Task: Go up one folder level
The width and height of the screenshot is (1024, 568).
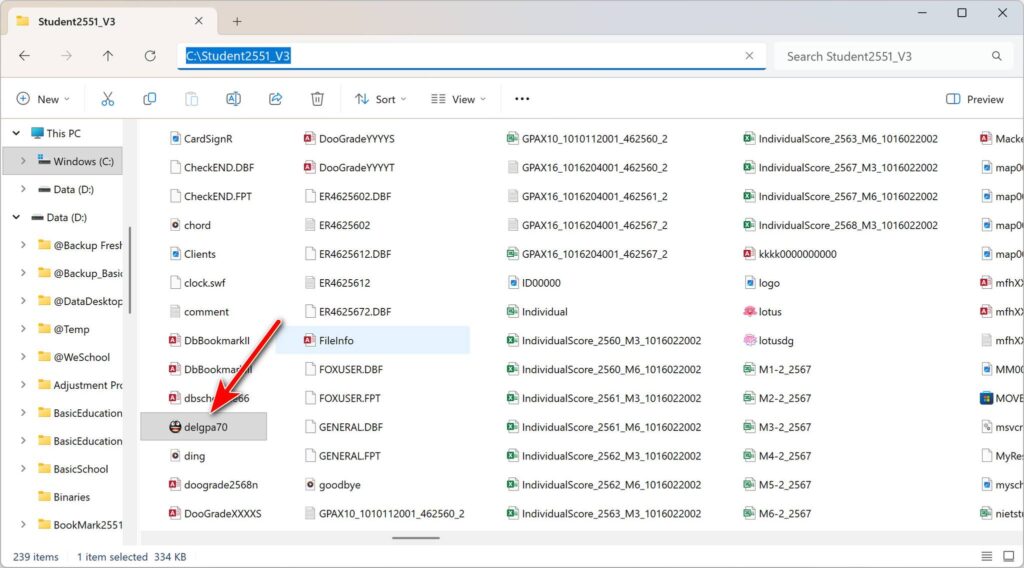Action: [x=108, y=56]
